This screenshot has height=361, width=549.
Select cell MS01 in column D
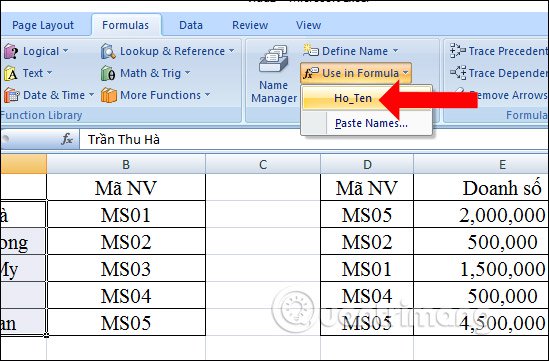pos(367,269)
